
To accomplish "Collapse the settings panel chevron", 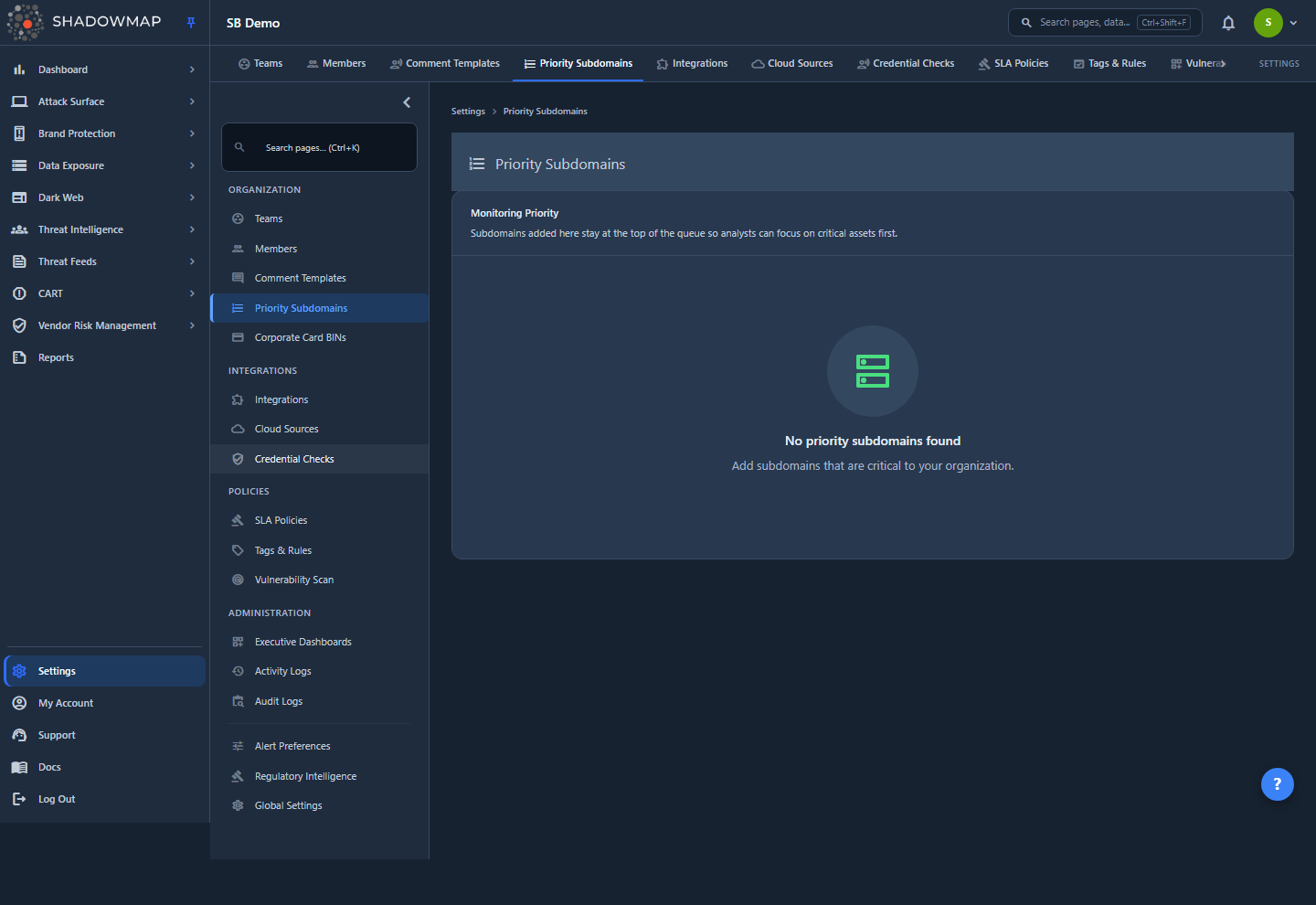I will [x=407, y=102].
